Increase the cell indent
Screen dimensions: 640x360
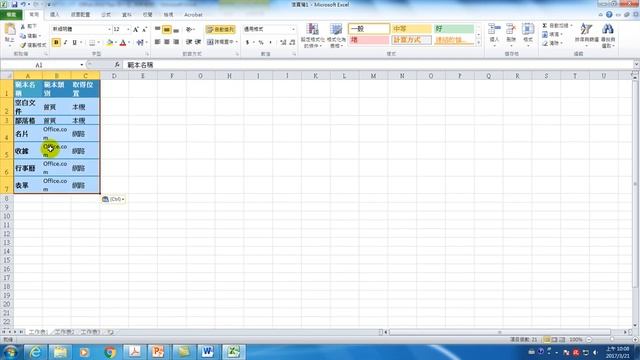coord(198,42)
